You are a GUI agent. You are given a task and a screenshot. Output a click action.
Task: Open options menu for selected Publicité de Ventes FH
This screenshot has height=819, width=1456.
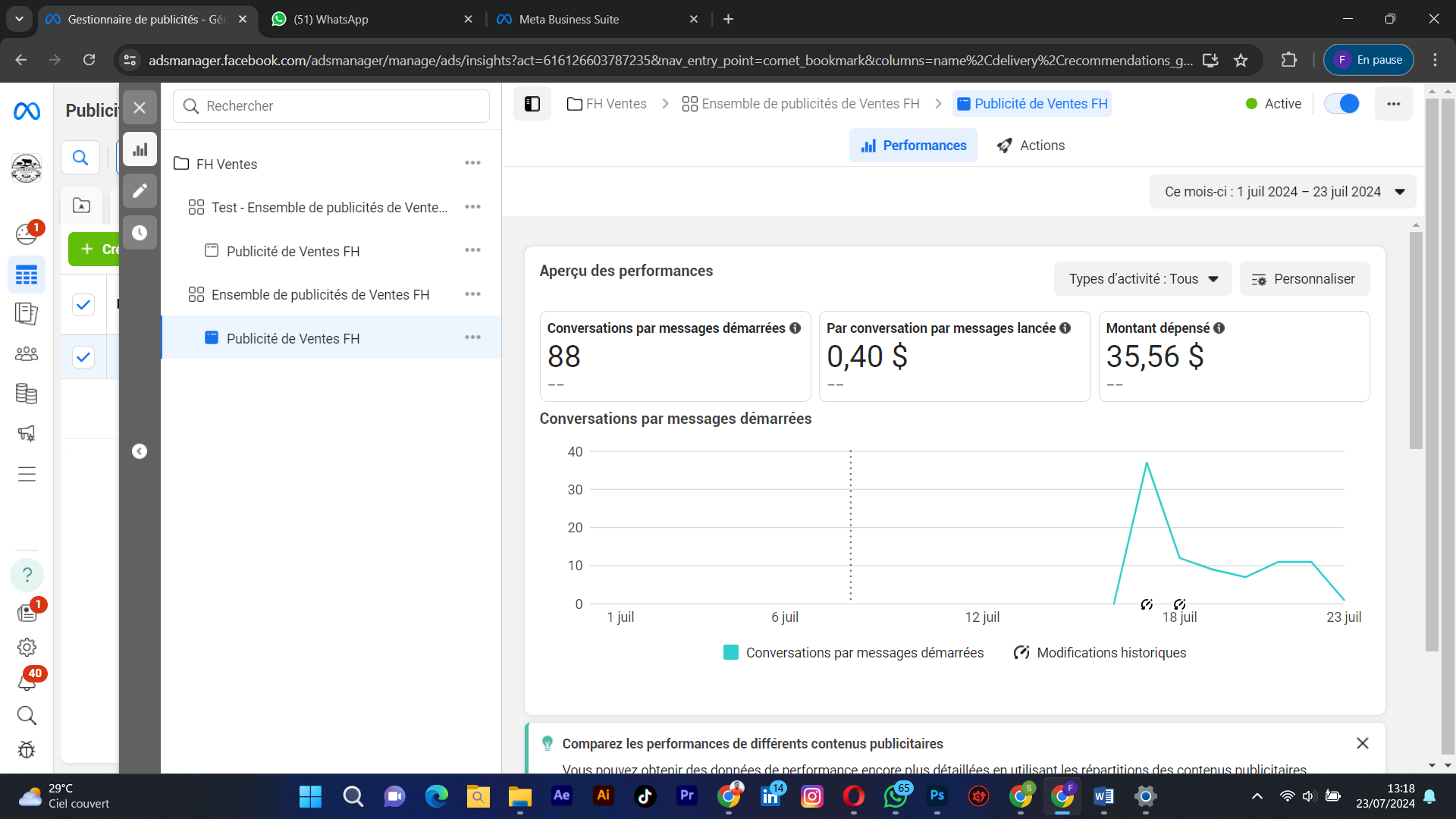472,337
